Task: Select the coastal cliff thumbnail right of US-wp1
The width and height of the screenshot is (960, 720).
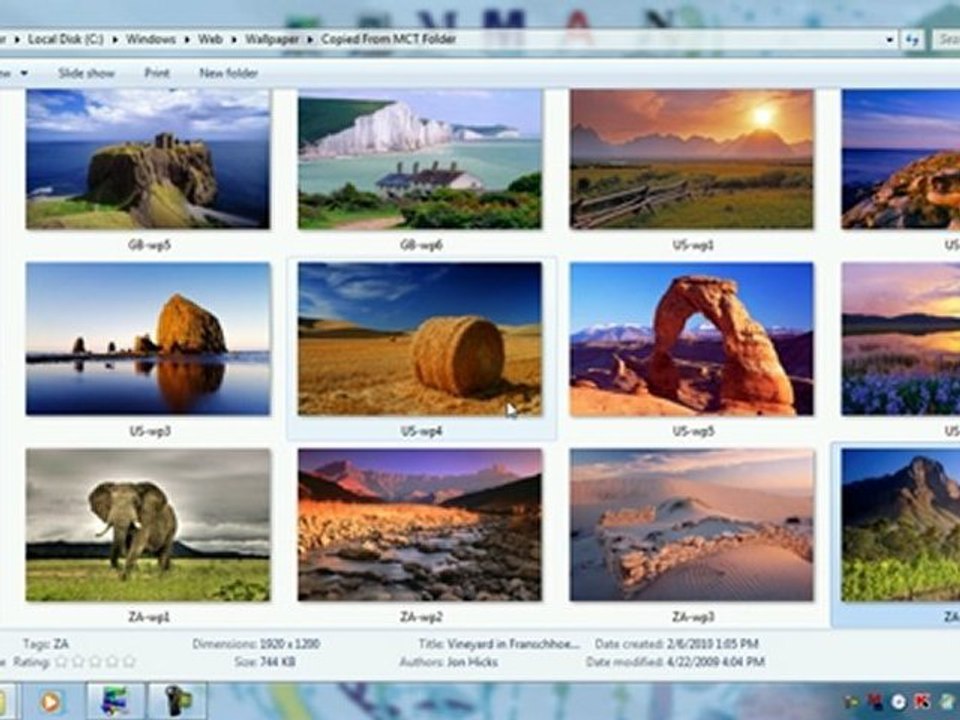Action: pos(901,159)
